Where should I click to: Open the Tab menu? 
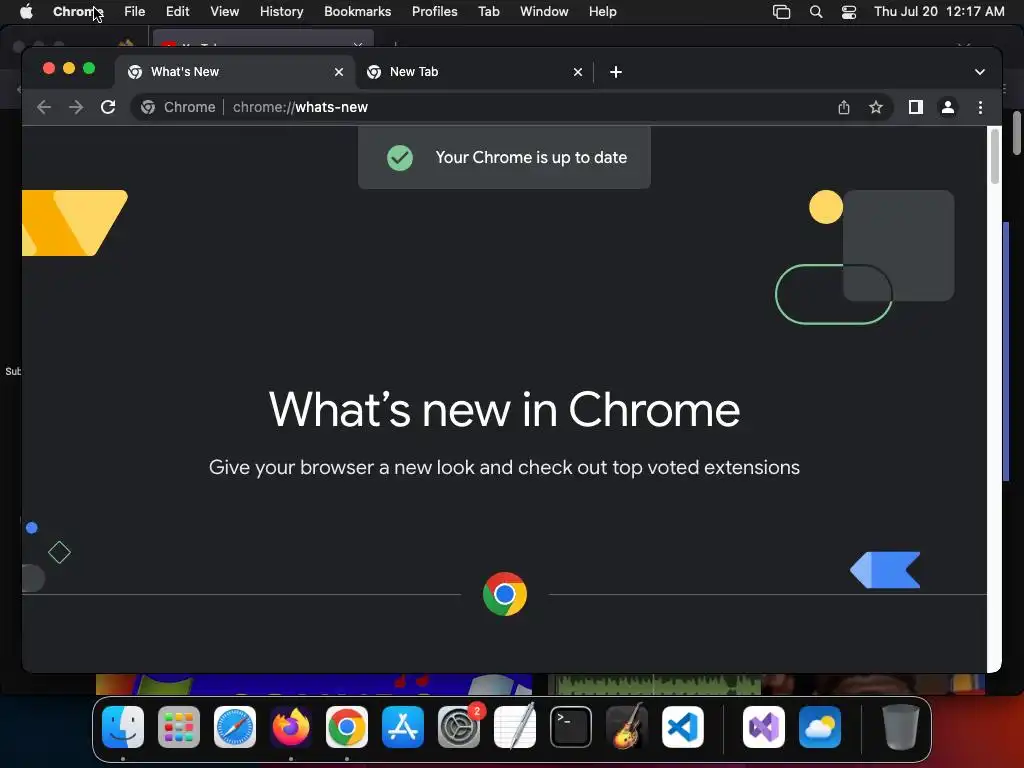[x=489, y=12]
